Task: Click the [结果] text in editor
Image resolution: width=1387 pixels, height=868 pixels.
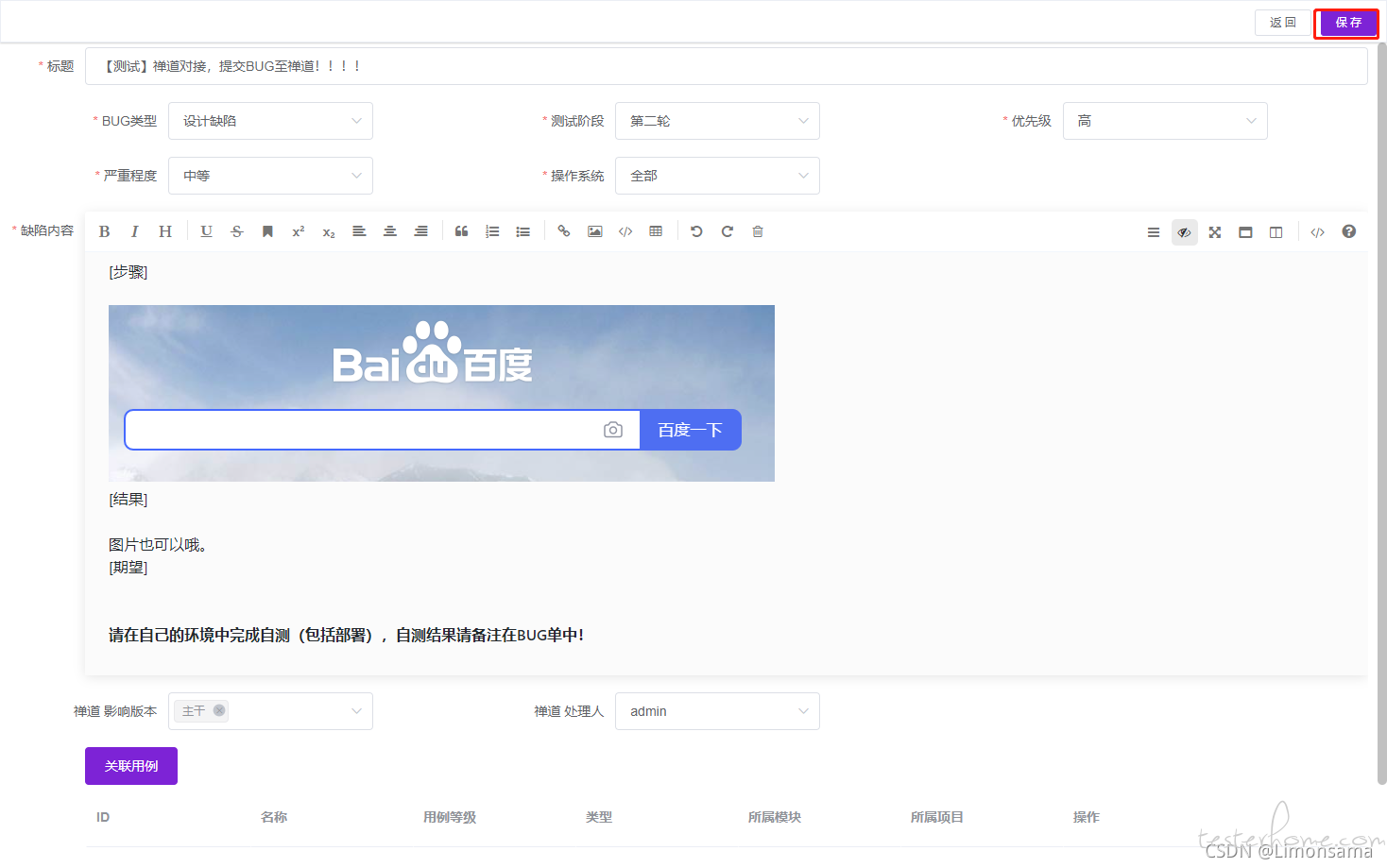Action: 128,500
